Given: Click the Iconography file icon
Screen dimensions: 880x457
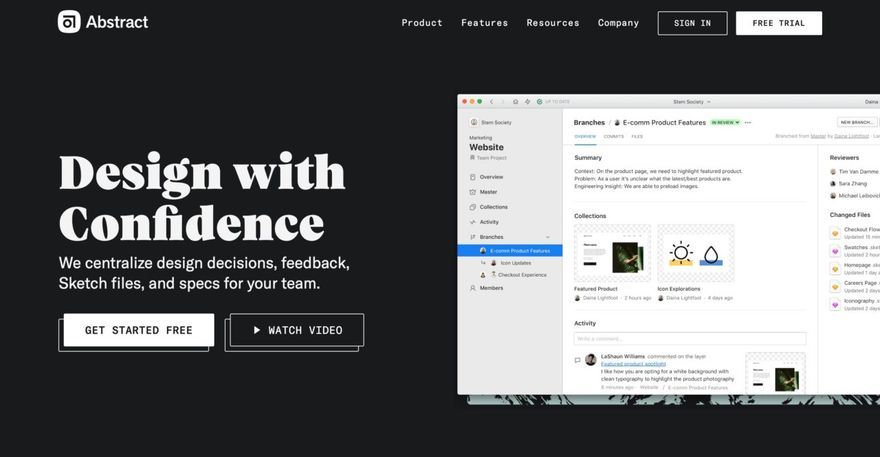Looking at the screenshot, I should pyautogui.click(x=835, y=305).
